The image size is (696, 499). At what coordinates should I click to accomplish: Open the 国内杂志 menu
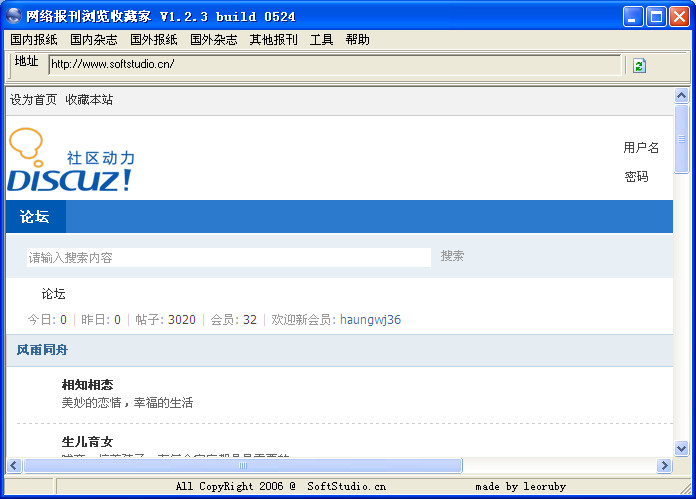pyautogui.click(x=94, y=40)
